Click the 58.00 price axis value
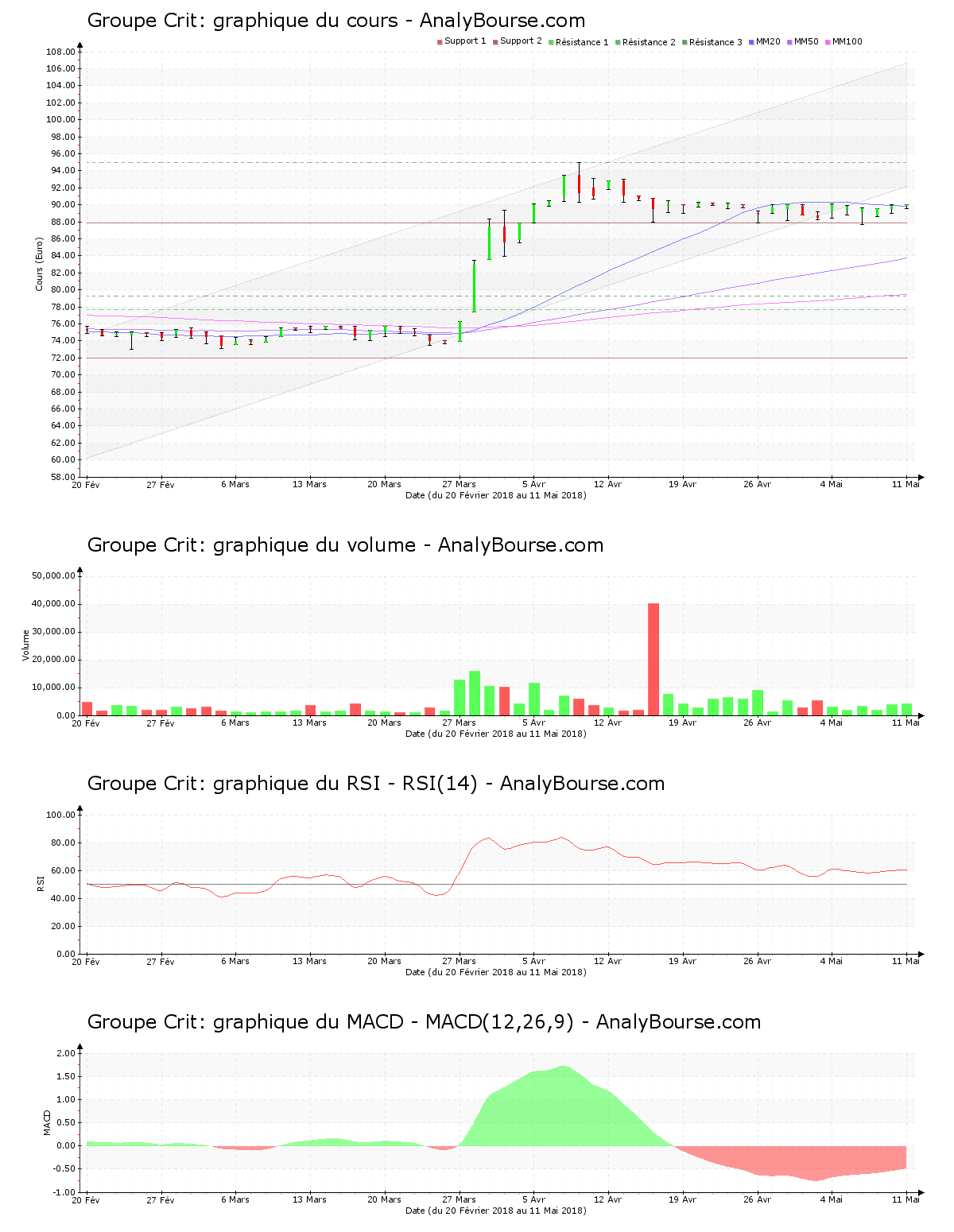The height and width of the screenshot is (1232, 954). pyautogui.click(x=63, y=477)
